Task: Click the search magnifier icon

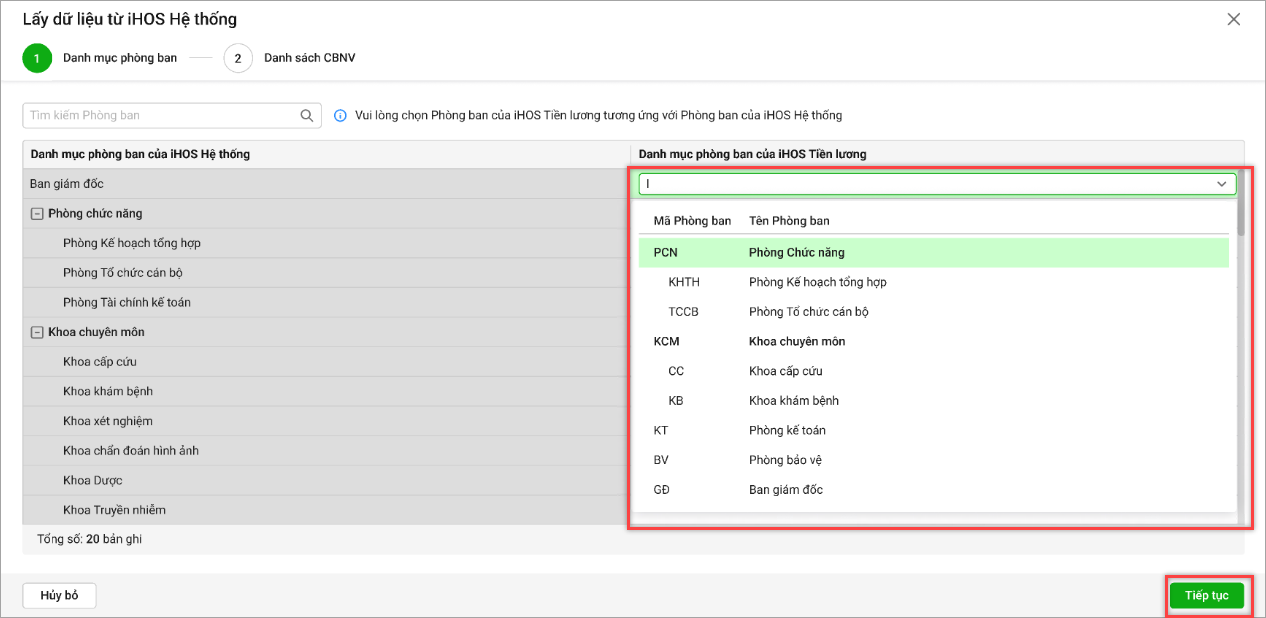Action: pyautogui.click(x=307, y=116)
